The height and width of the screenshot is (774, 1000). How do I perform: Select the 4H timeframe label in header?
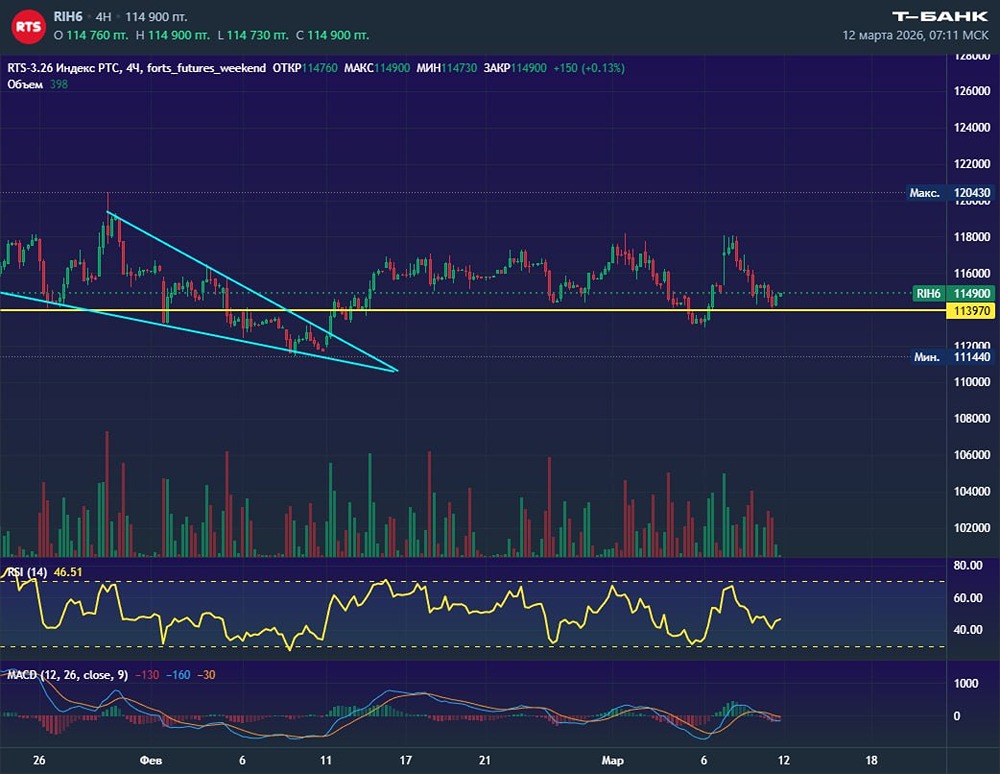103,17
